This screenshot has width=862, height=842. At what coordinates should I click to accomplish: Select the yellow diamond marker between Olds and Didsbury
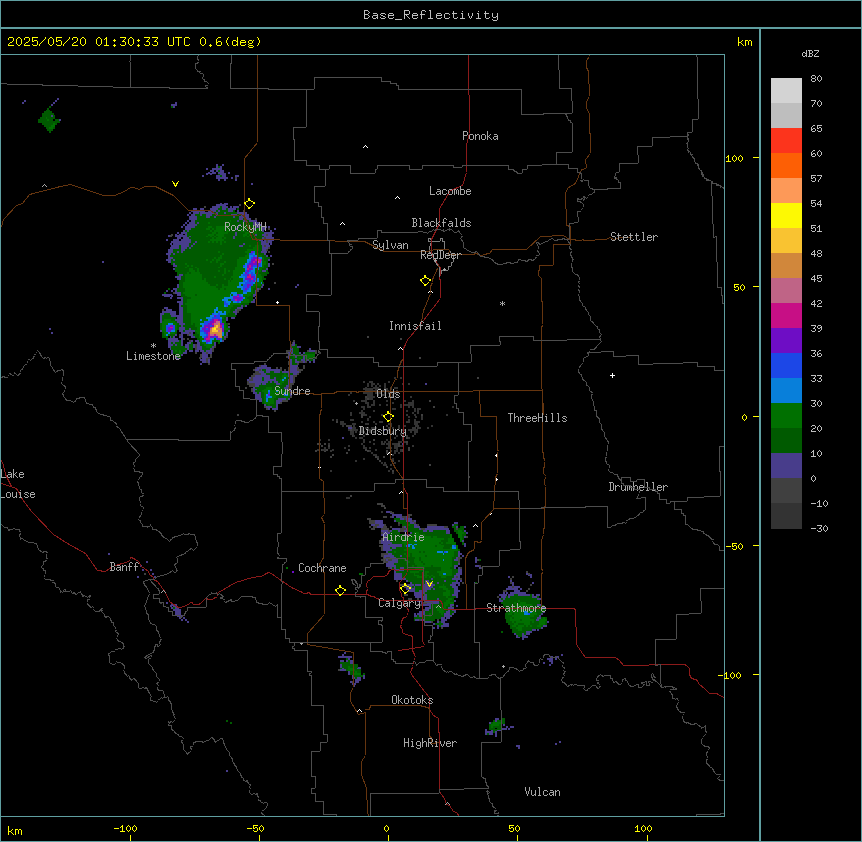[x=388, y=417]
